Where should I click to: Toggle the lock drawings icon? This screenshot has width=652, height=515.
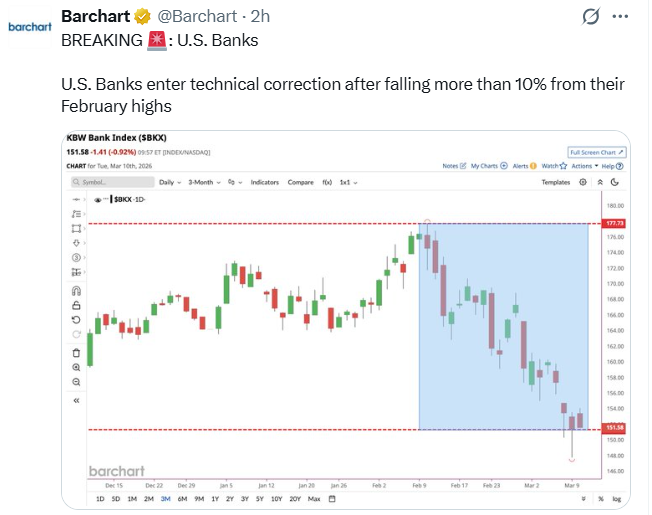point(77,304)
